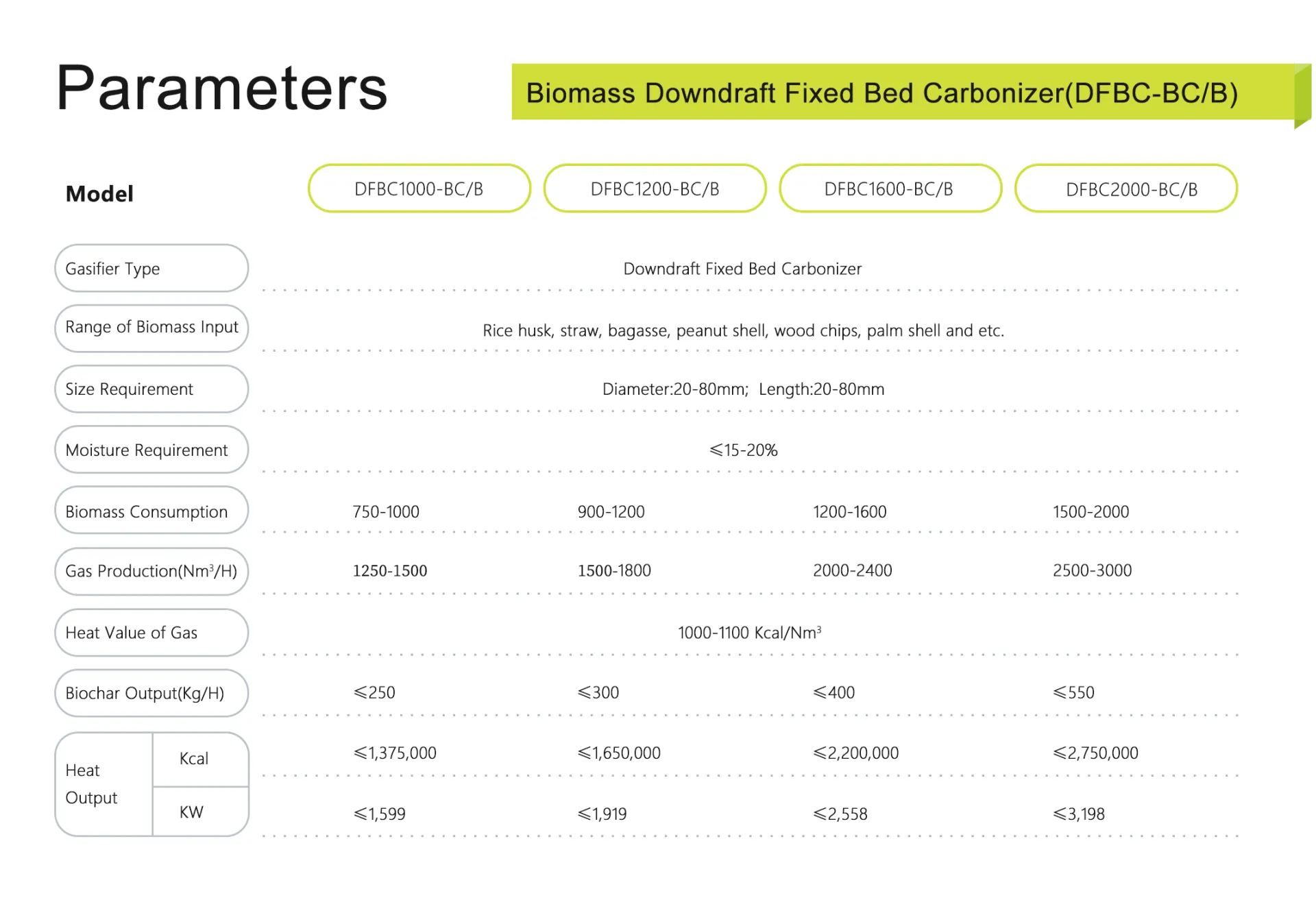Image resolution: width=1316 pixels, height=900 pixels.
Task: Click the Parameters page heading
Action: 221,88
